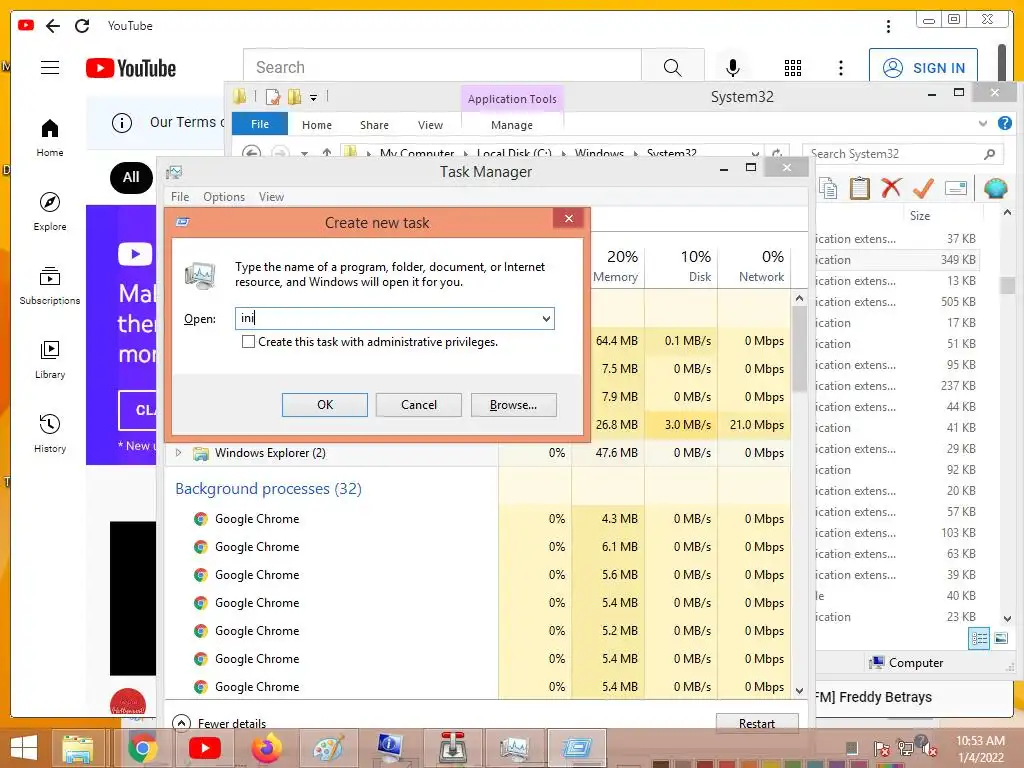The height and width of the screenshot is (768, 1024).
Task: Reload the YouTube page
Action: point(82,26)
